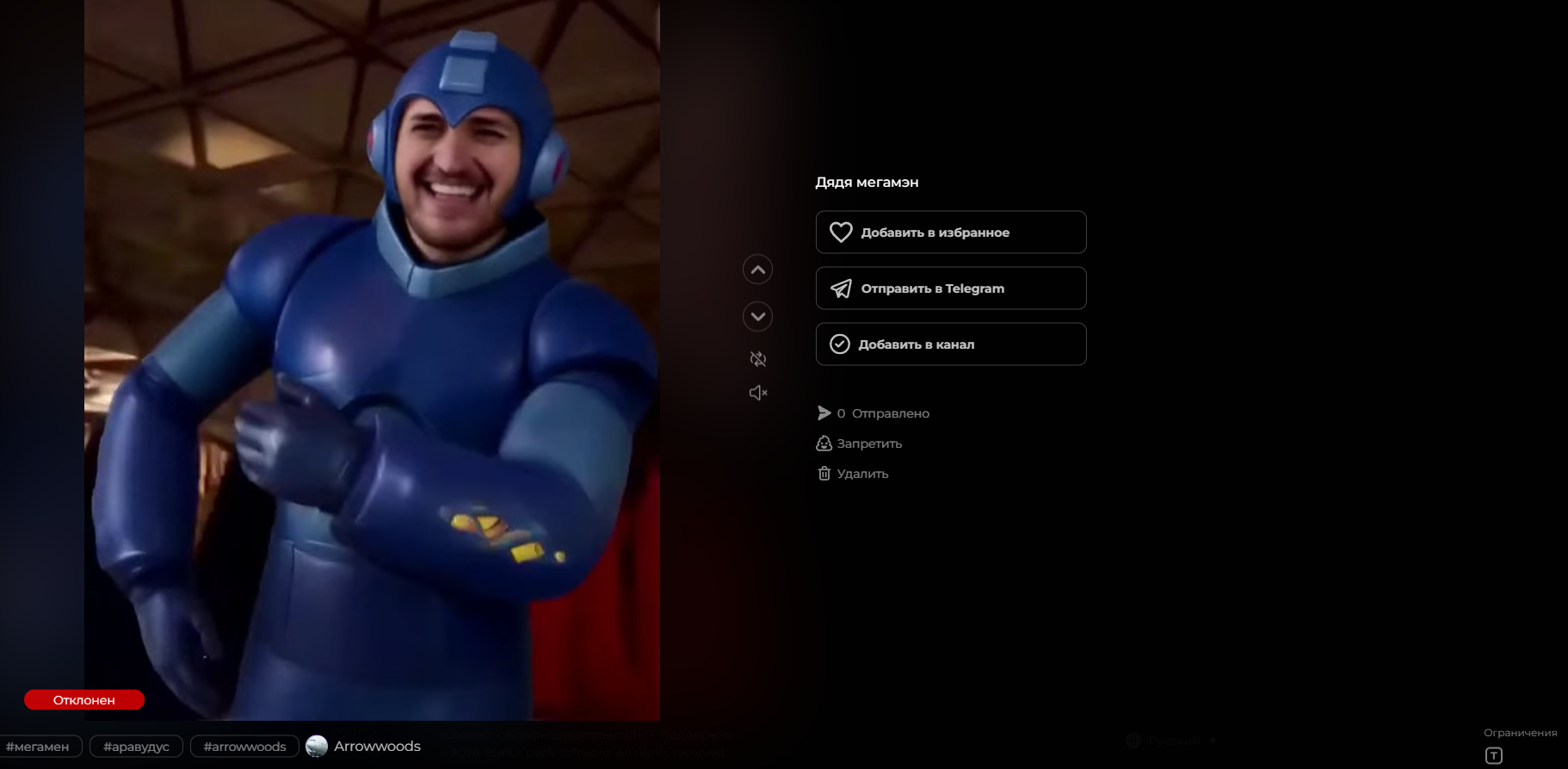
Task: Click the T icon under Ограничения
Action: [1494, 755]
